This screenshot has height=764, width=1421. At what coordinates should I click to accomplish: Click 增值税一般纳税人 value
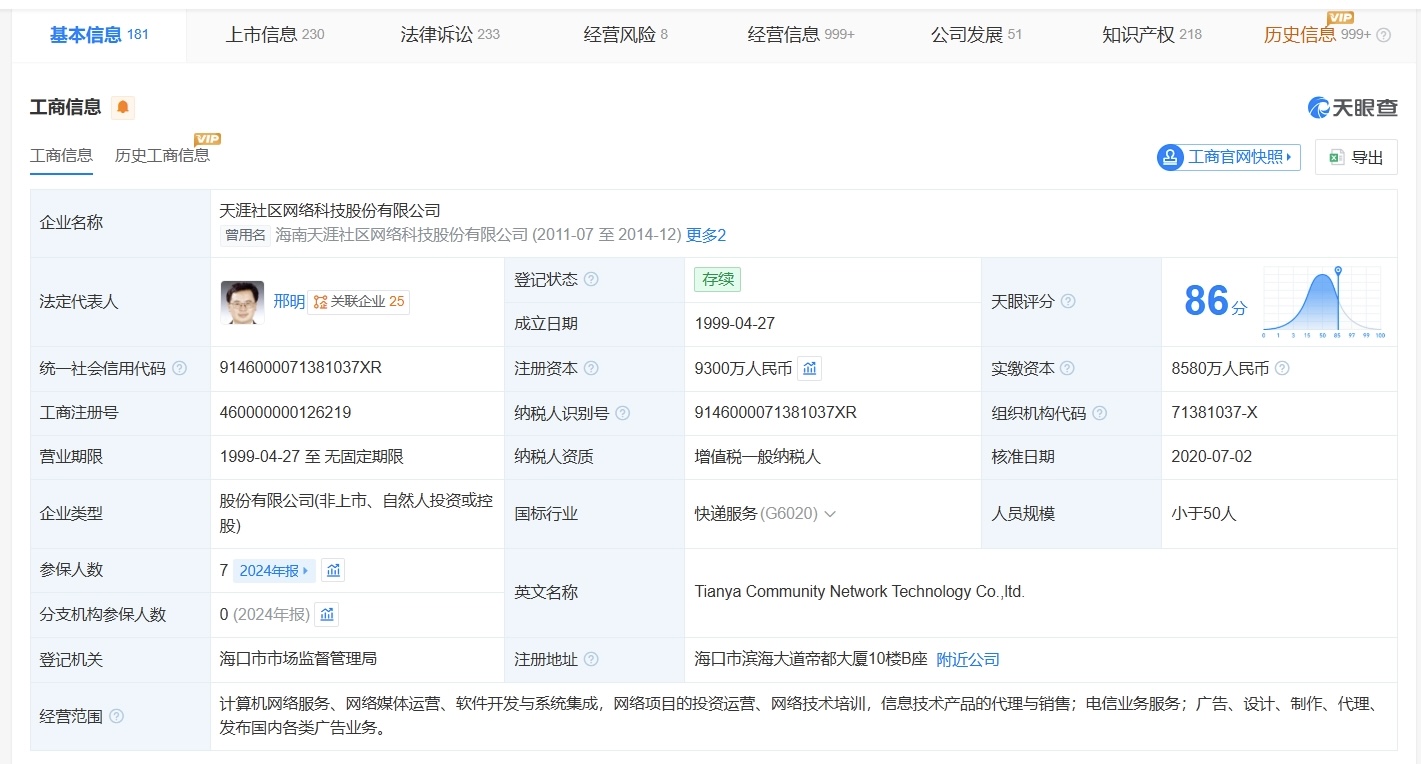coord(758,457)
